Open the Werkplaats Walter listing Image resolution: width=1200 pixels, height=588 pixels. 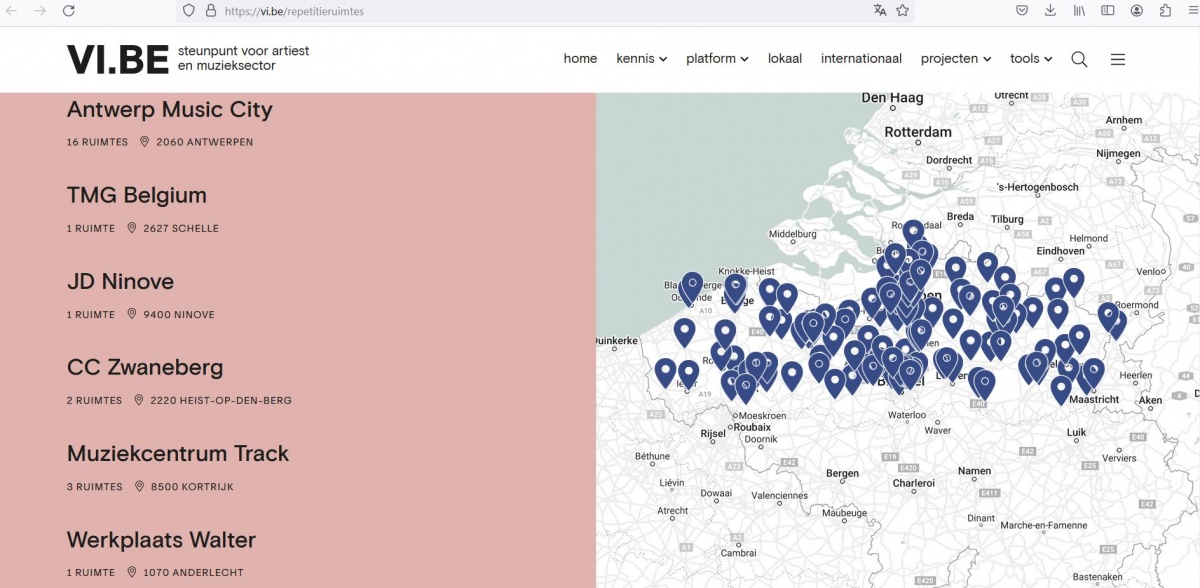(x=161, y=540)
